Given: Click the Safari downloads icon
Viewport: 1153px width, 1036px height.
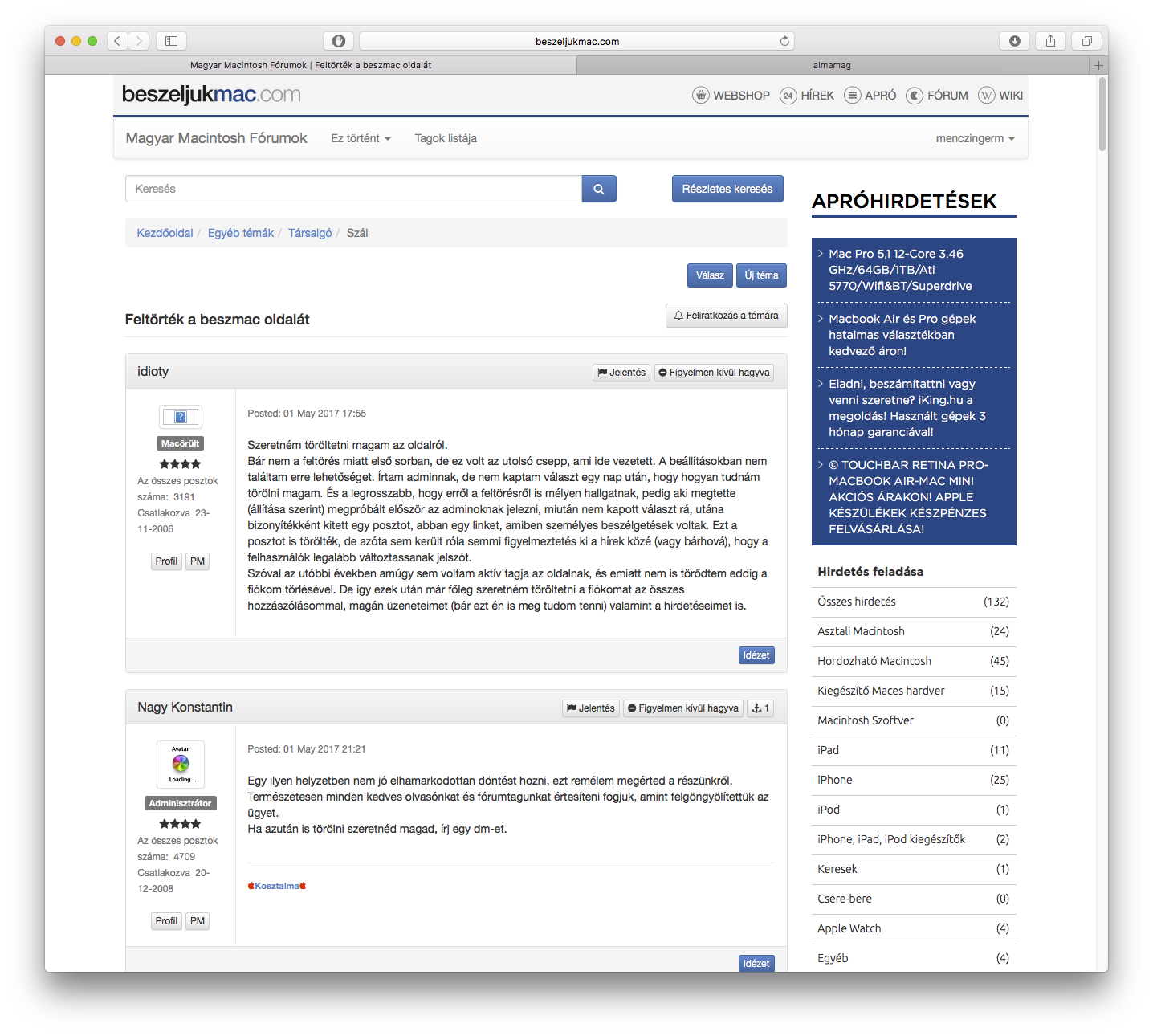Looking at the screenshot, I should (1015, 41).
